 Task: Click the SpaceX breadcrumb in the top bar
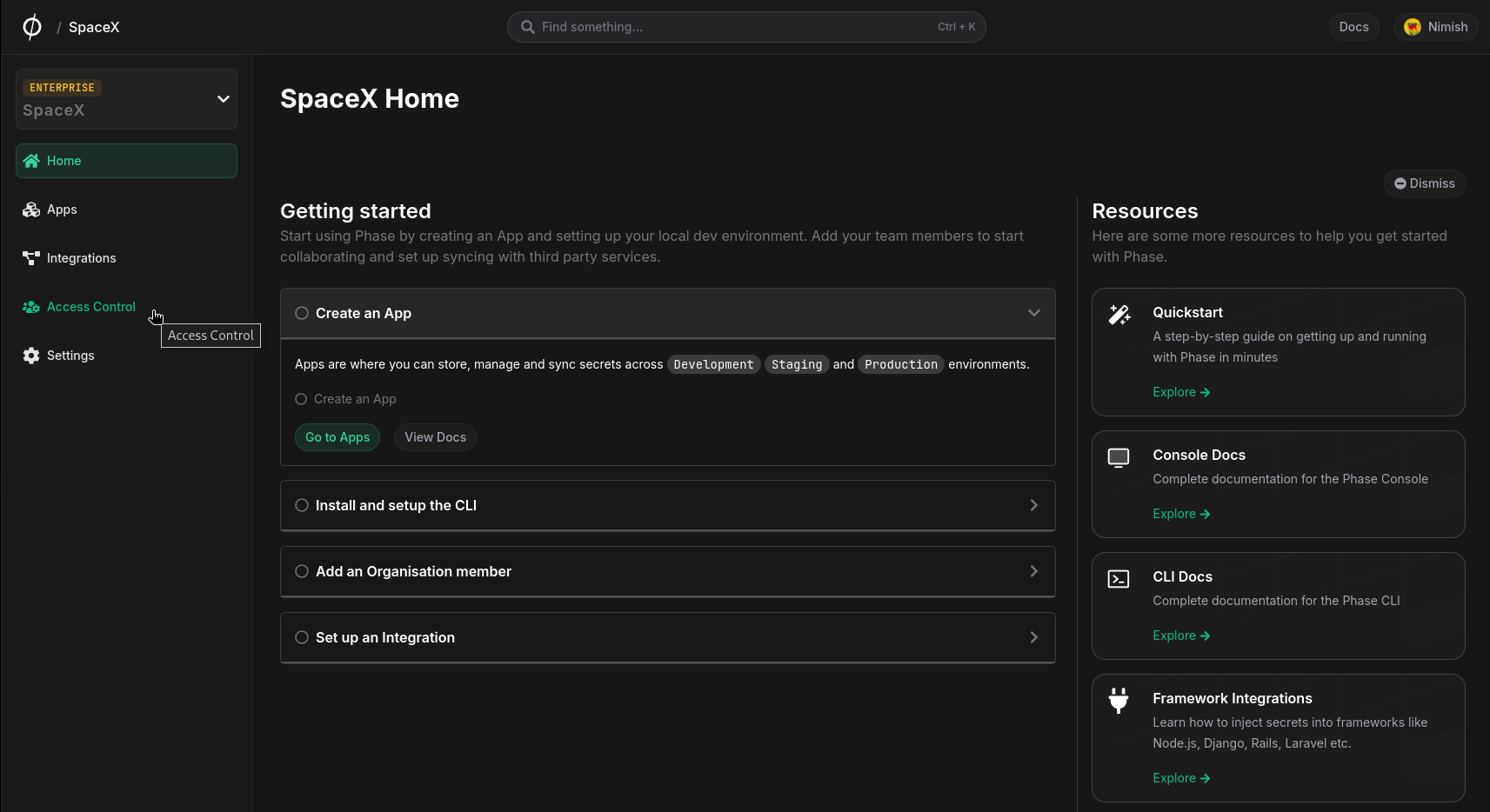(x=94, y=27)
